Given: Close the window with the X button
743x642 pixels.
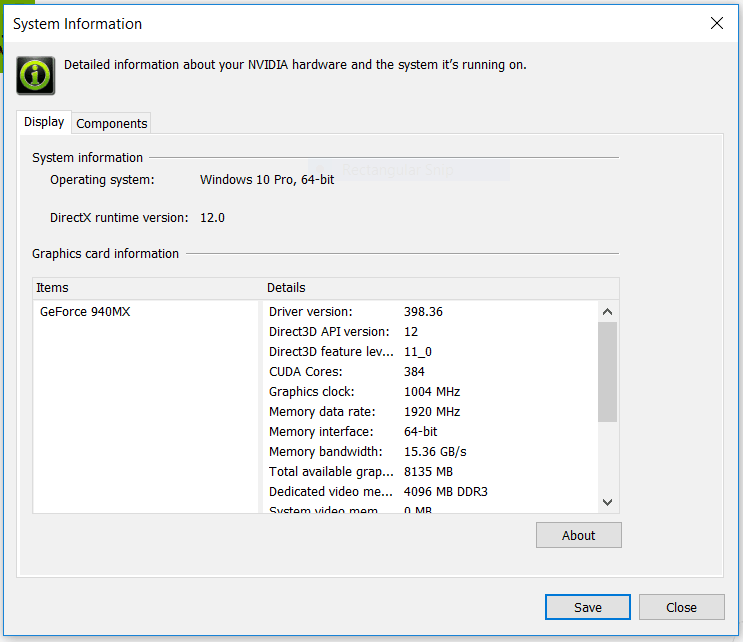Looking at the screenshot, I should pos(716,23).
